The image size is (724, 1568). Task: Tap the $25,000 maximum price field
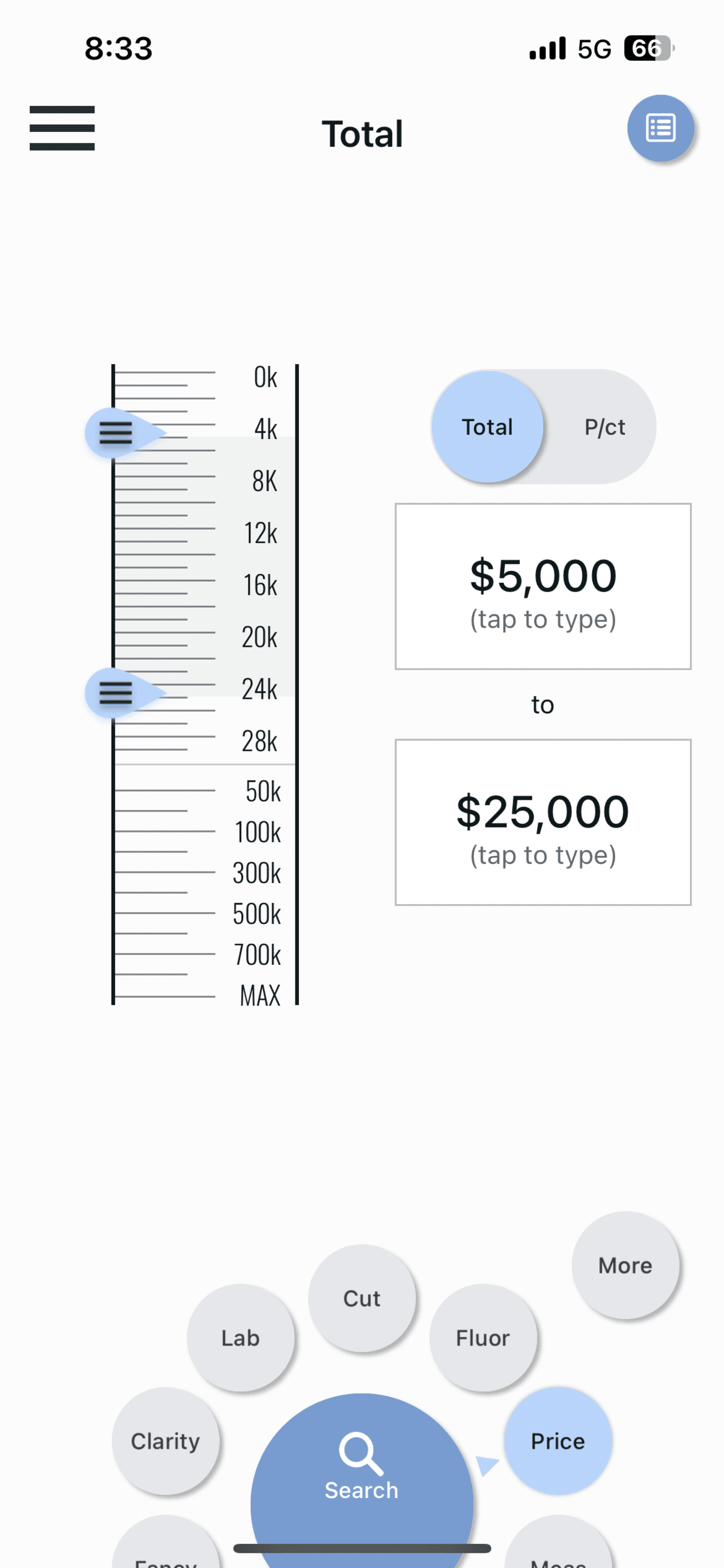click(x=543, y=822)
